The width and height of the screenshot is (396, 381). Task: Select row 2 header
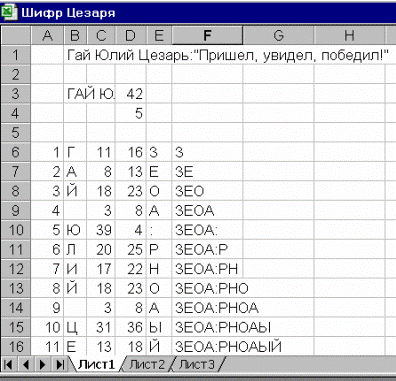[x=16, y=75]
